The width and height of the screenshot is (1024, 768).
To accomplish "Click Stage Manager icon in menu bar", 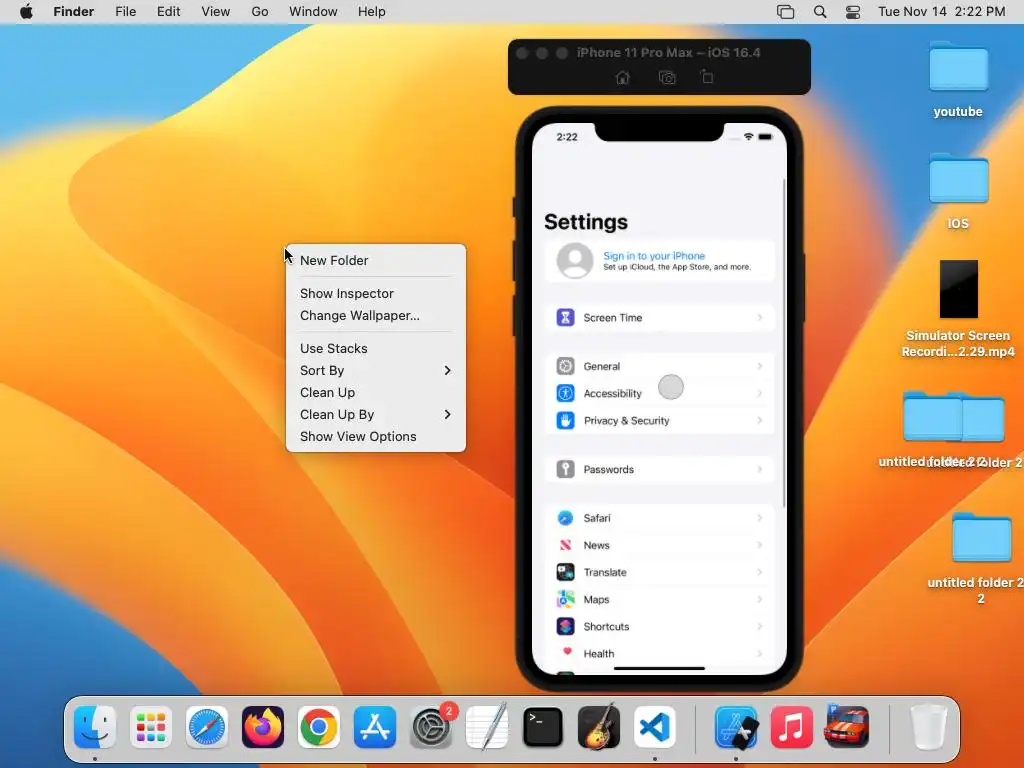I will pyautogui.click(x=786, y=12).
